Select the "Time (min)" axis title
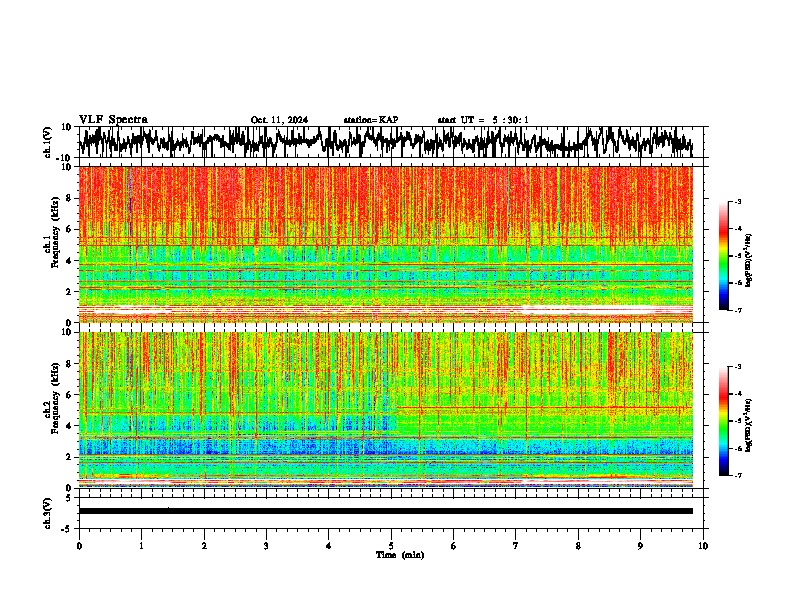Screen dimensions: 792x612 tap(400, 555)
